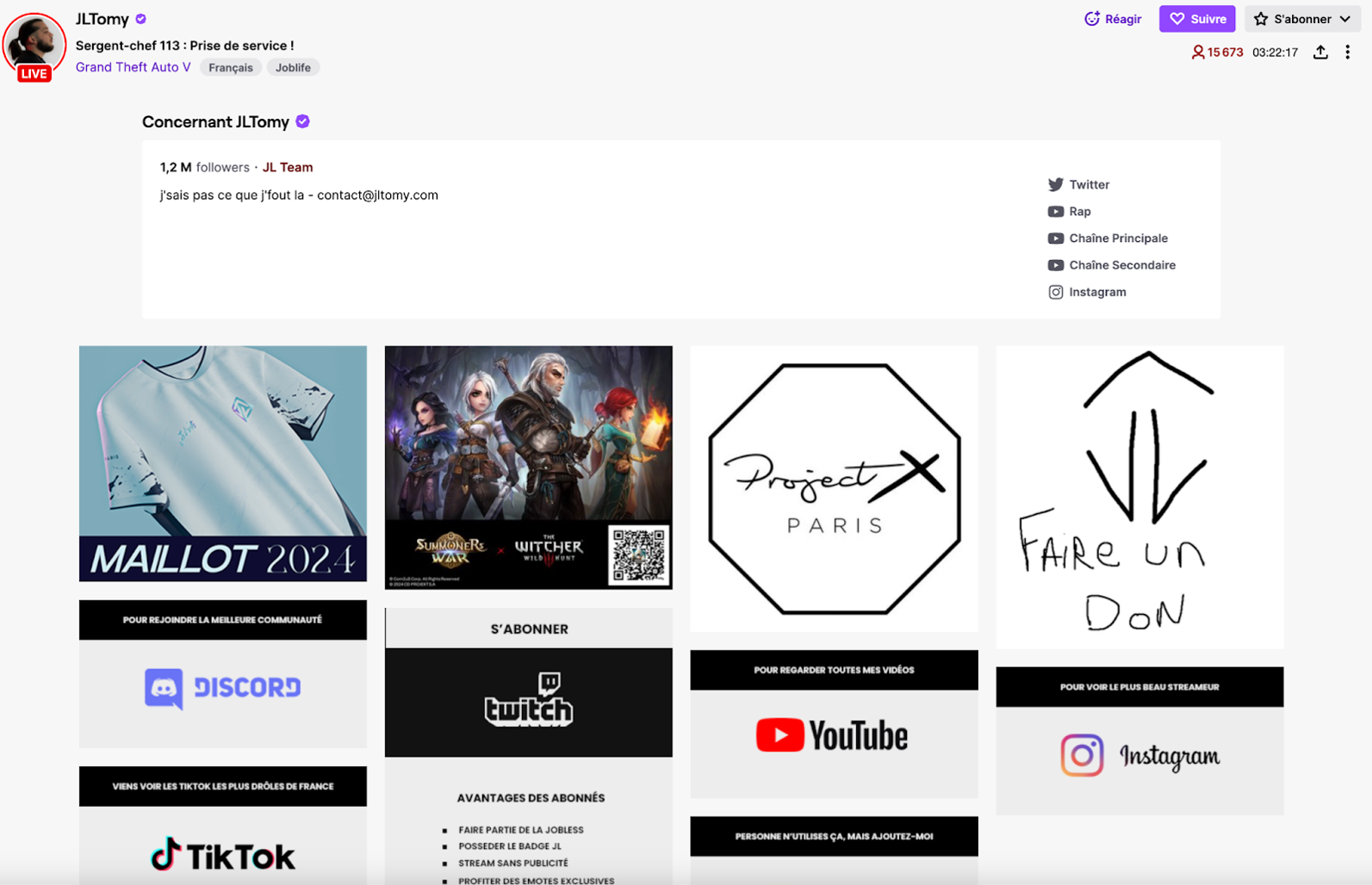Click the Twitch logo in S'abonner panel
The image size is (1372, 885).
click(529, 699)
